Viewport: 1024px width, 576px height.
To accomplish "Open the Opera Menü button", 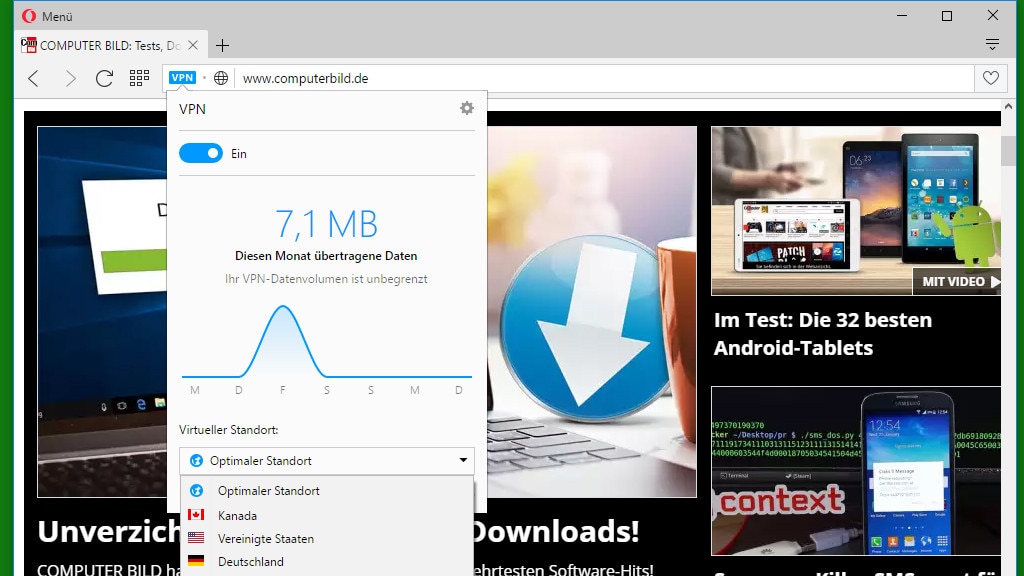I will coord(46,16).
